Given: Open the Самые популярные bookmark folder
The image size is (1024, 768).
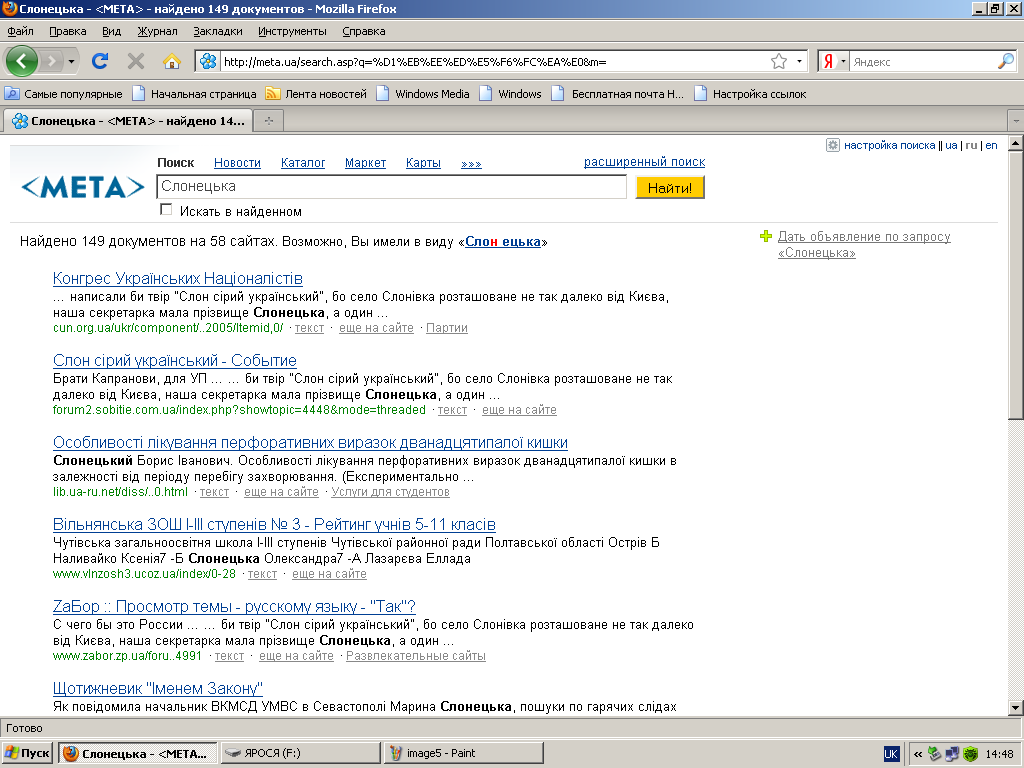Looking at the screenshot, I should point(63,94).
